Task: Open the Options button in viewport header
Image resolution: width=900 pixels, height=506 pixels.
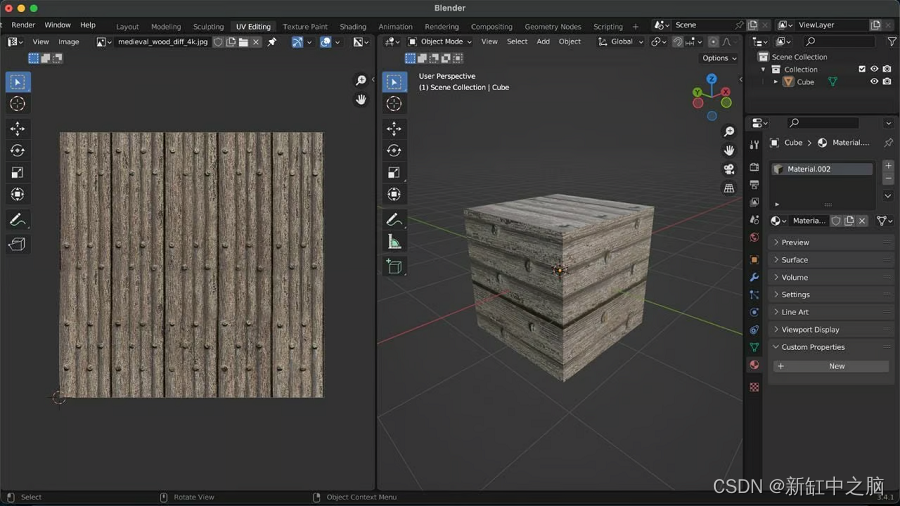Action: pyautogui.click(x=719, y=58)
